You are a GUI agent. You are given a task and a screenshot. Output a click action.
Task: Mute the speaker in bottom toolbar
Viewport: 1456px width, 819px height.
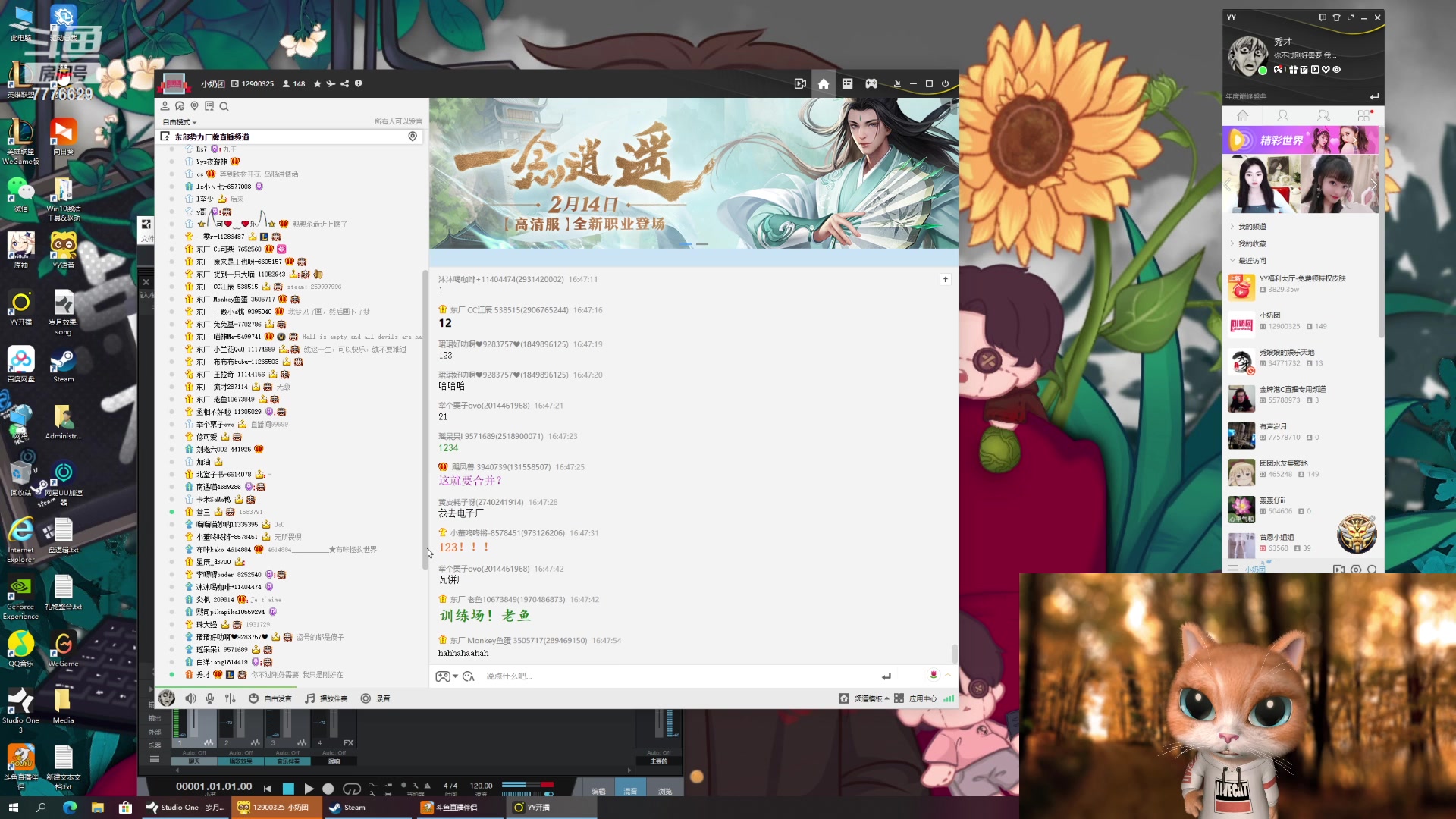190,698
